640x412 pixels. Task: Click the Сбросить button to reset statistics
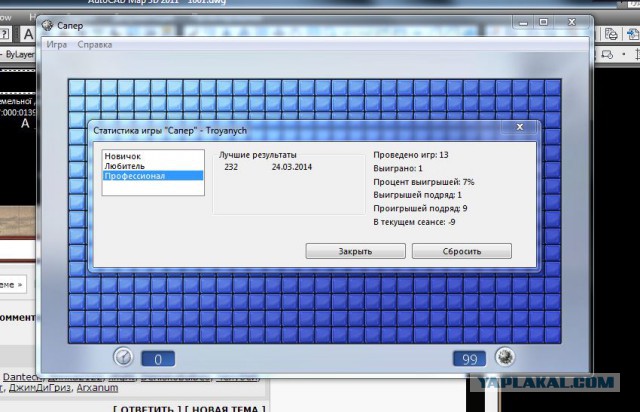[462, 251]
